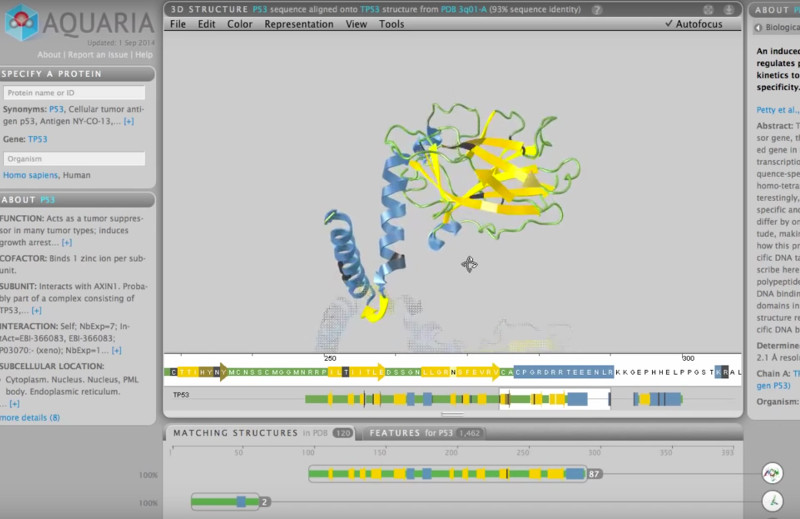Open the Representation menu
Image resolution: width=800 pixels, height=519 pixels.
[x=298, y=24]
